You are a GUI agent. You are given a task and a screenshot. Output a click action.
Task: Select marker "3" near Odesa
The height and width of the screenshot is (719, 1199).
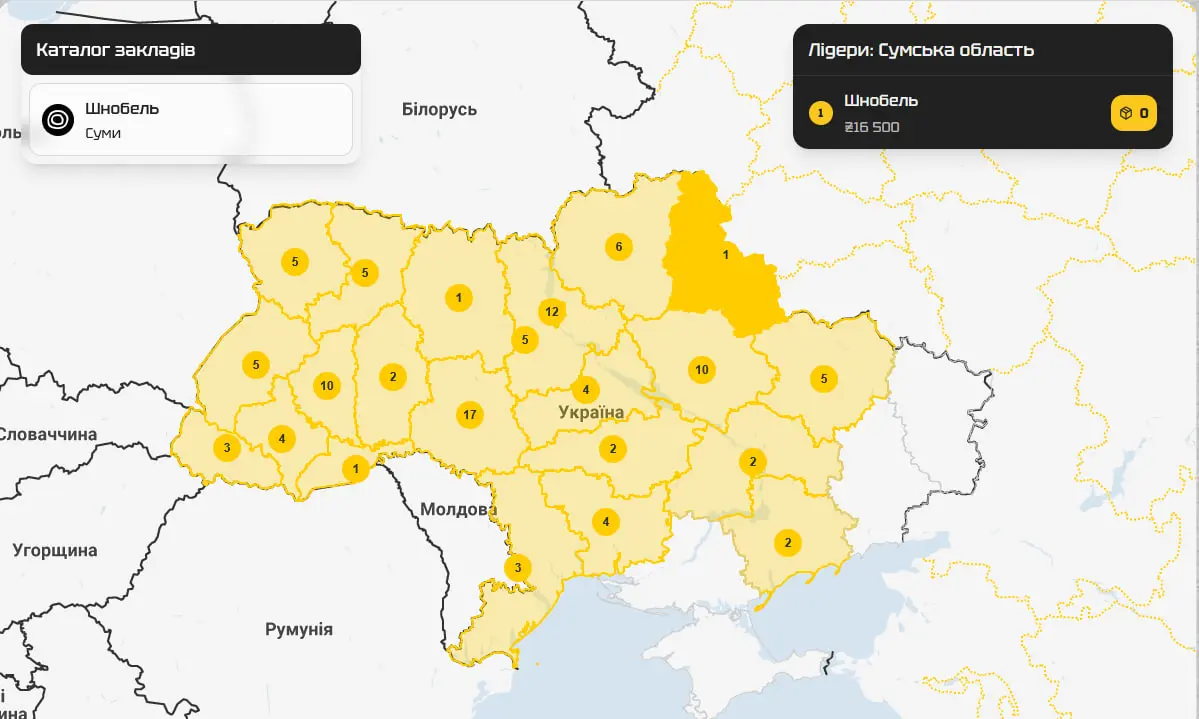tap(518, 567)
